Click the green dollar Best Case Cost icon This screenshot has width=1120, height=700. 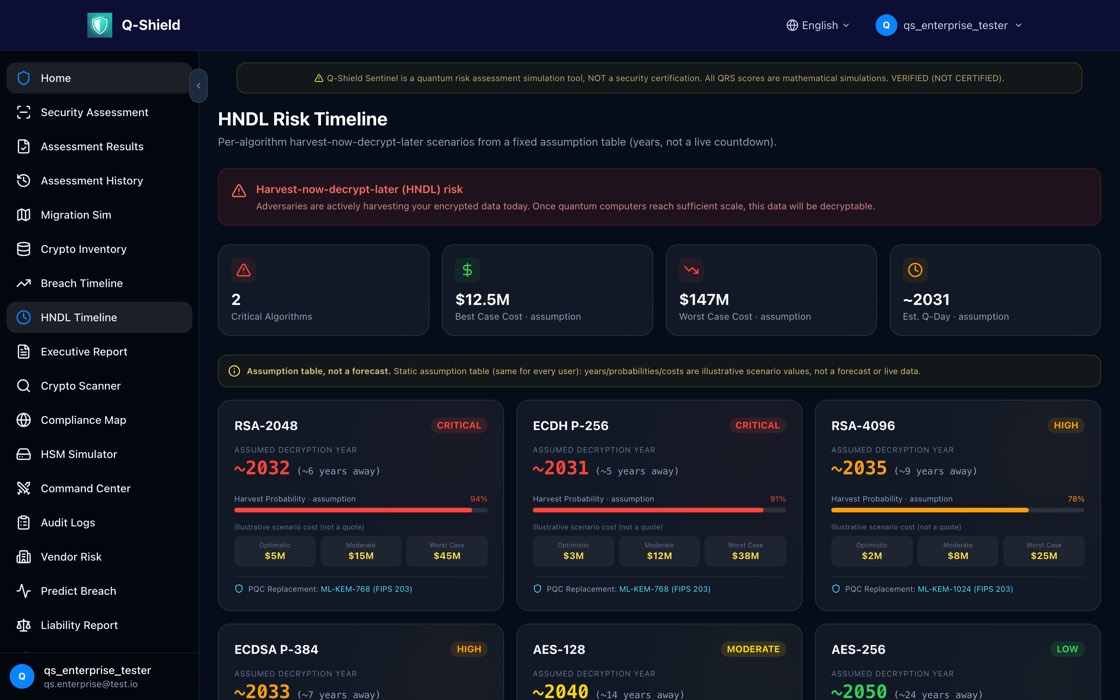(467, 270)
